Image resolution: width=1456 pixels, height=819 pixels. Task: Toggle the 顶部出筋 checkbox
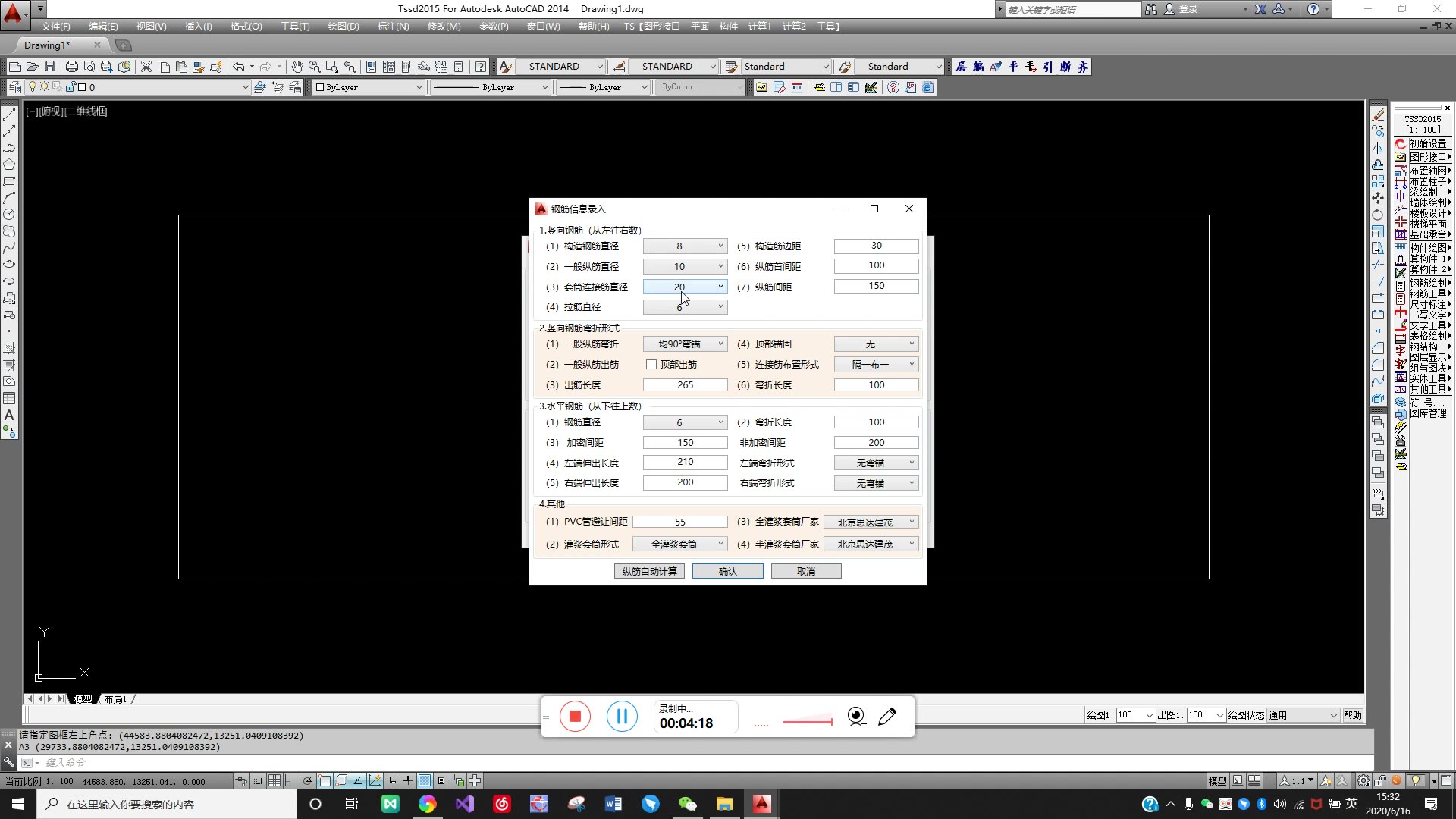pyautogui.click(x=651, y=365)
